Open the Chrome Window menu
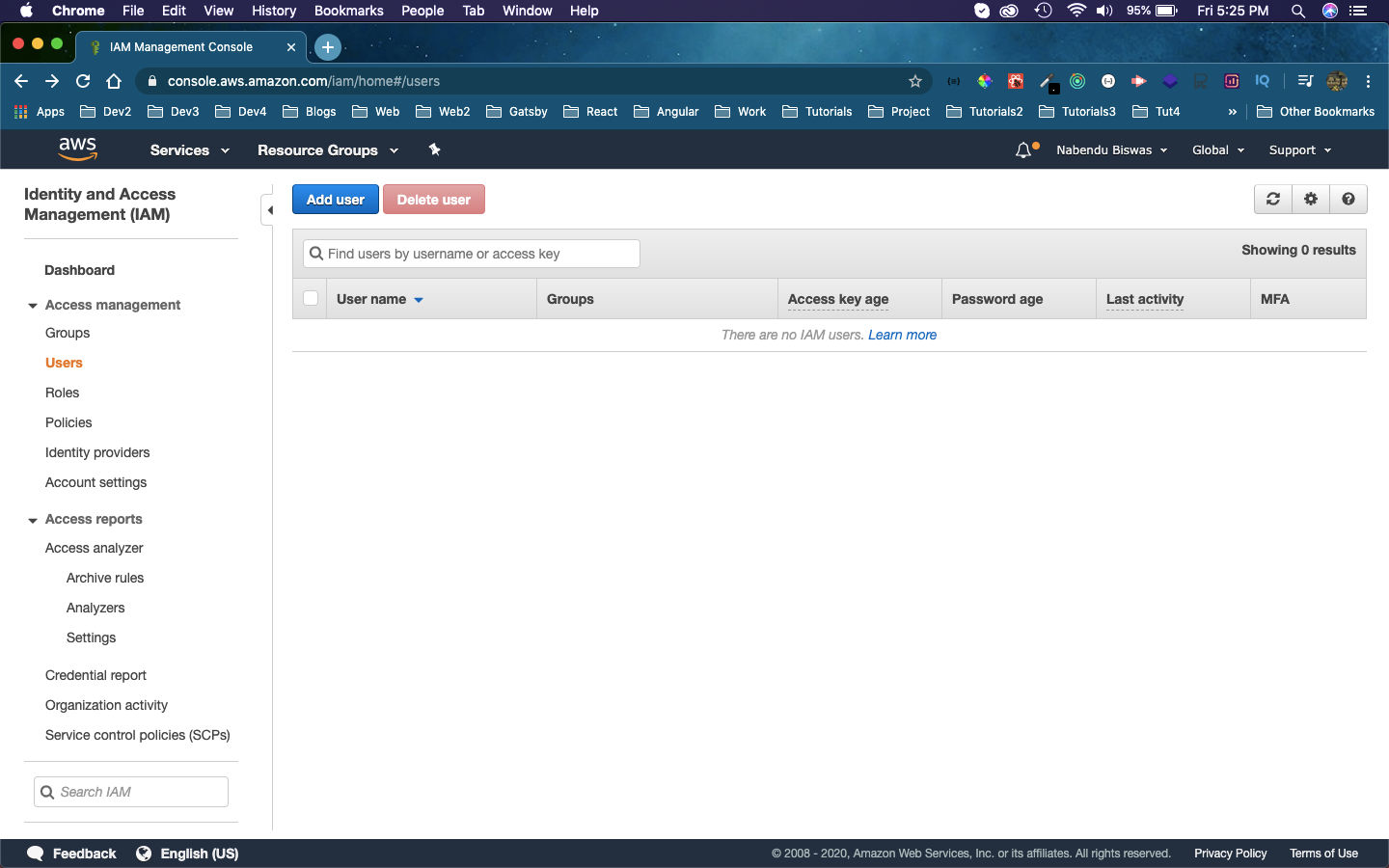The image size is (1389, 868). point(527,11)
